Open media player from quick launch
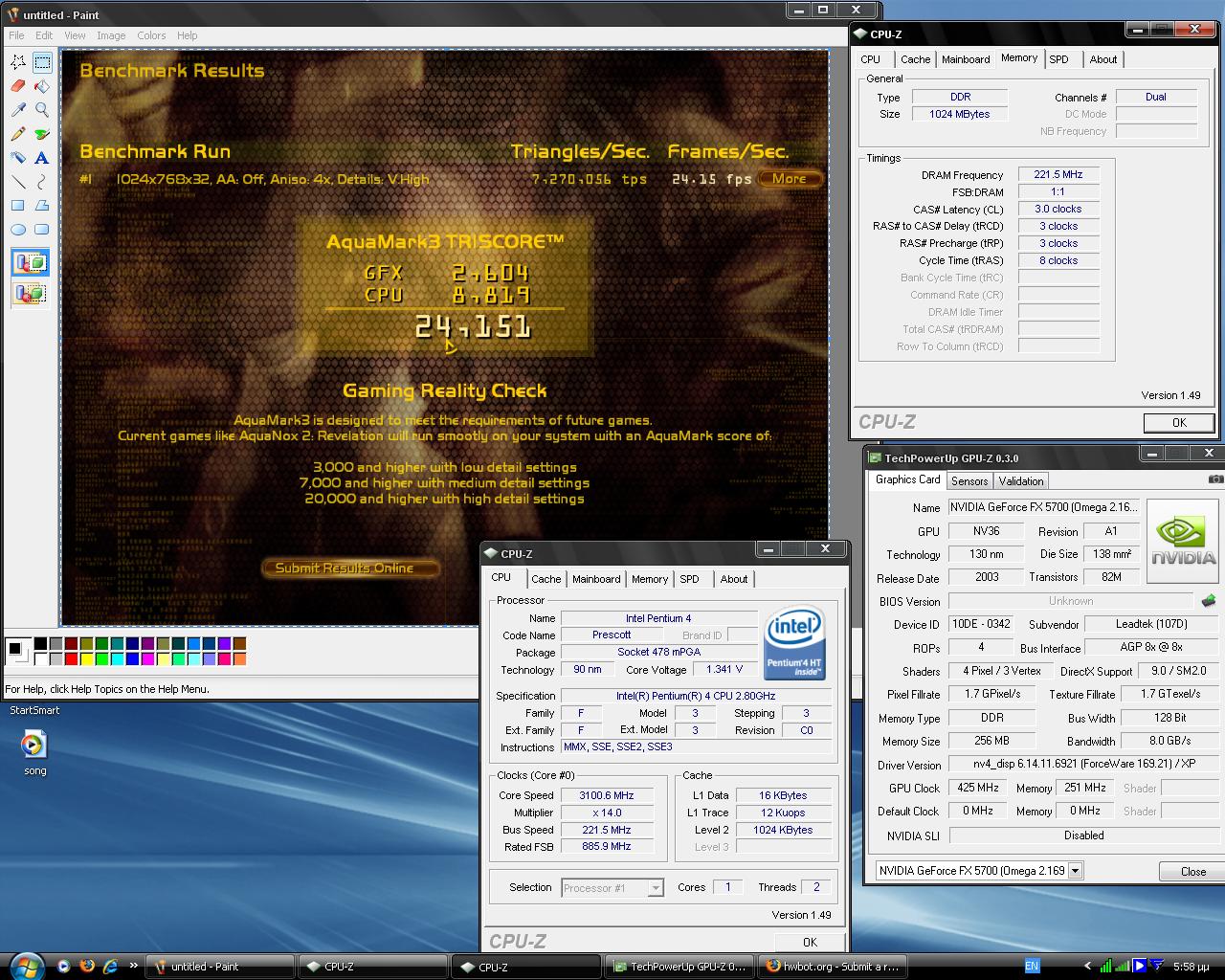Image resolution: width=1225 pixels, height=980 pixels. (x=64, y=966)
